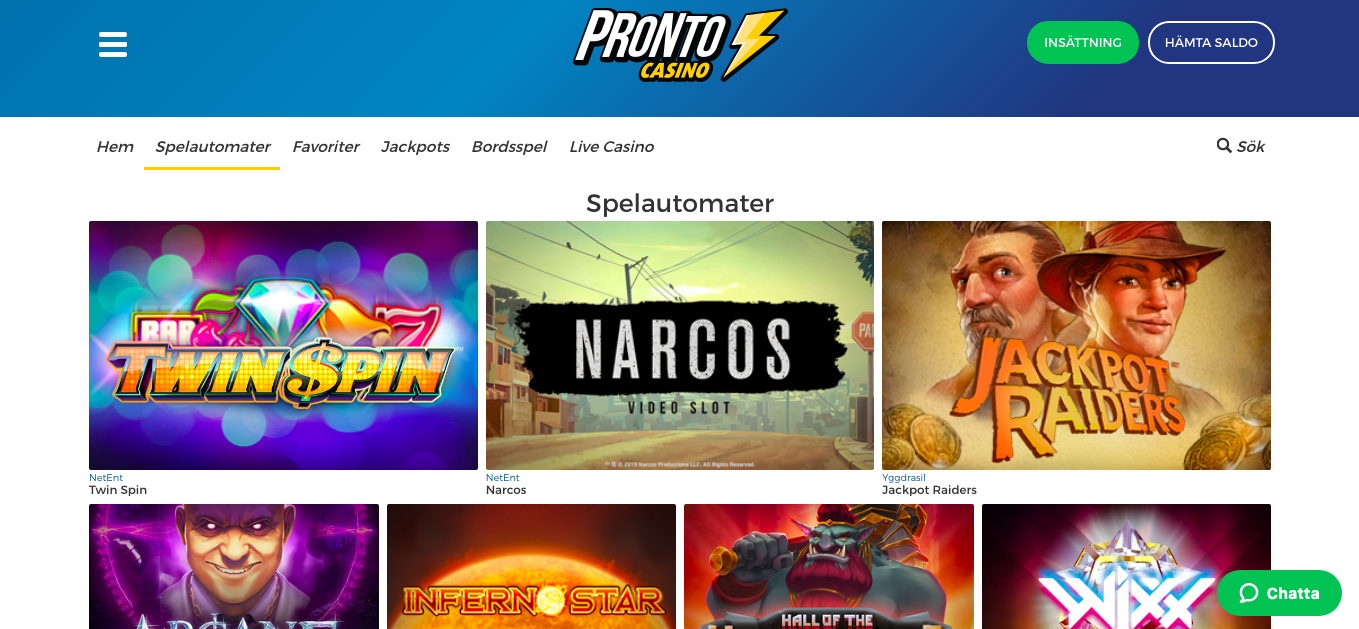1359x629 pixels.
Task: Click the Insättning deposit button
Action: 1083,43
